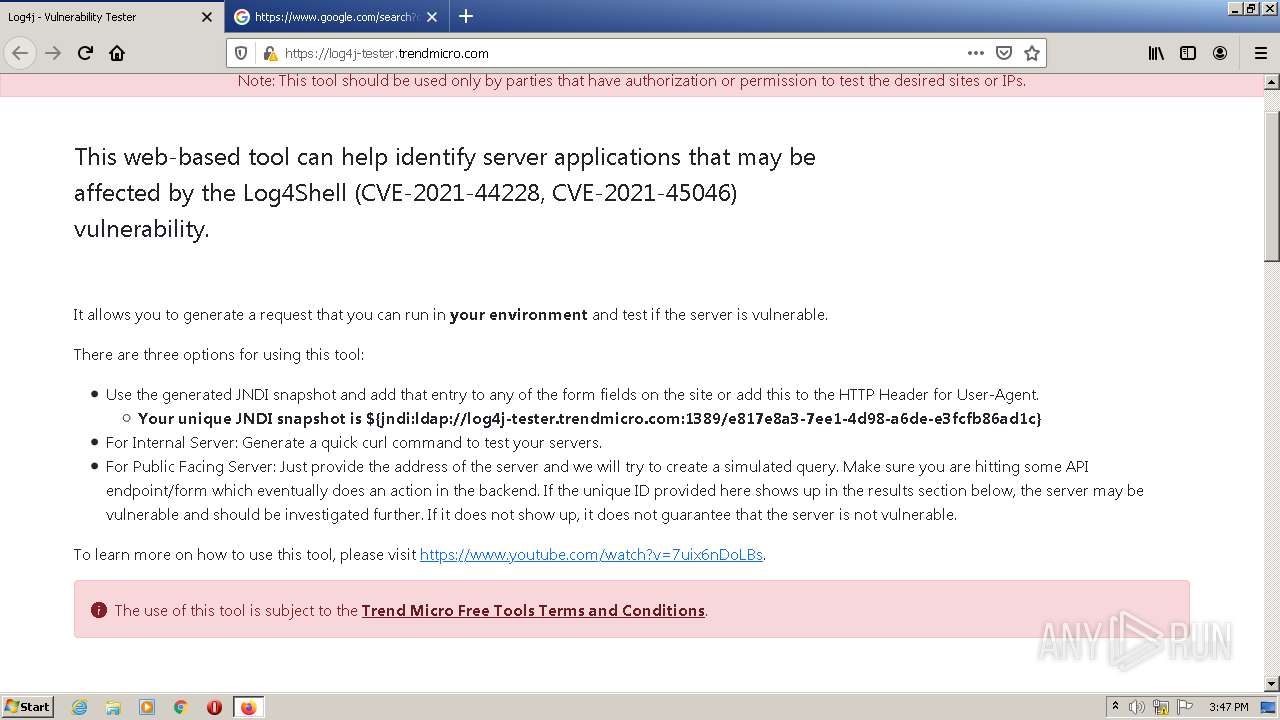
Task: Open the YouTube tutorial link
Action: point(591,555)
